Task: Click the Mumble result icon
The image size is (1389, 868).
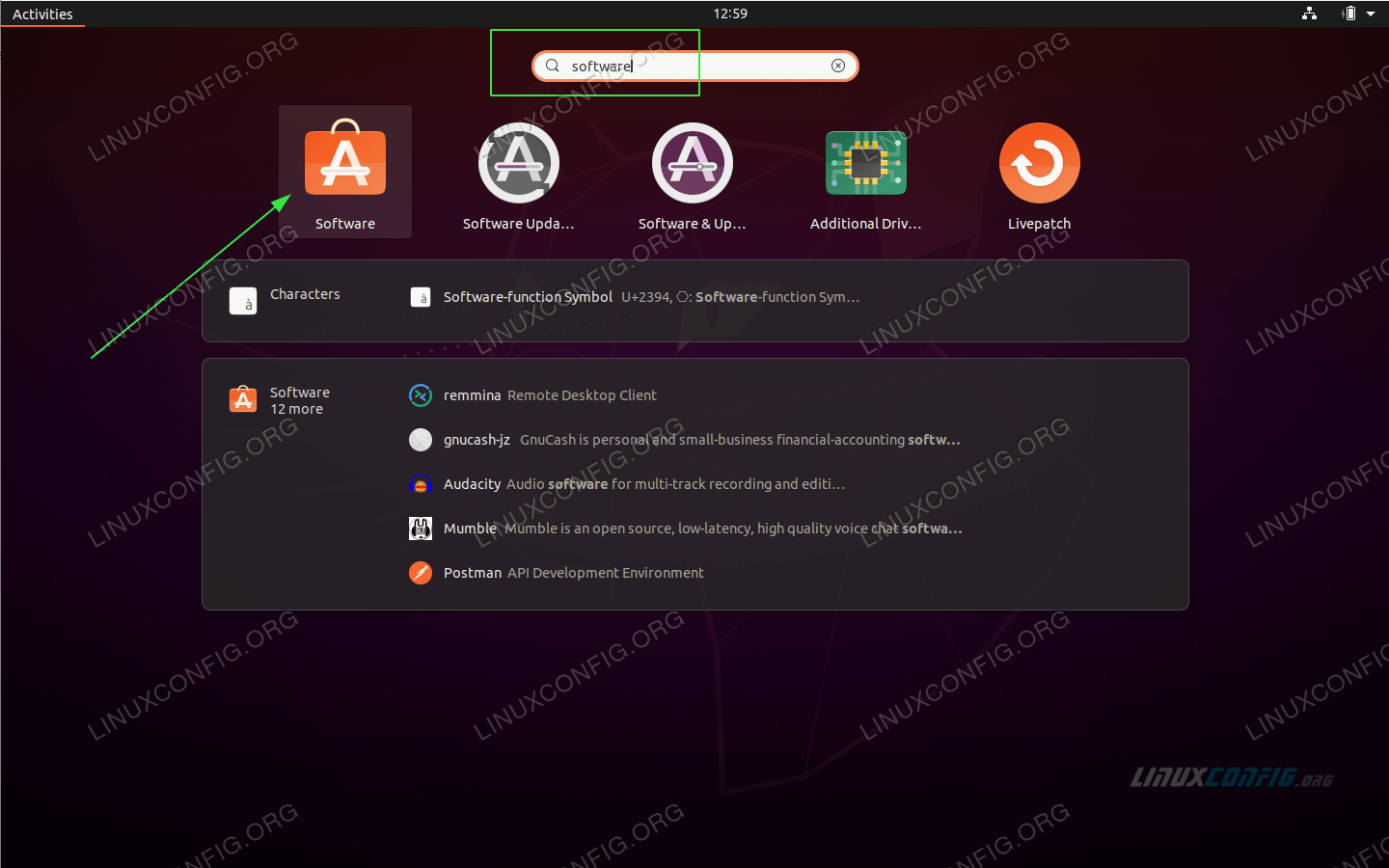Action: 421,529
